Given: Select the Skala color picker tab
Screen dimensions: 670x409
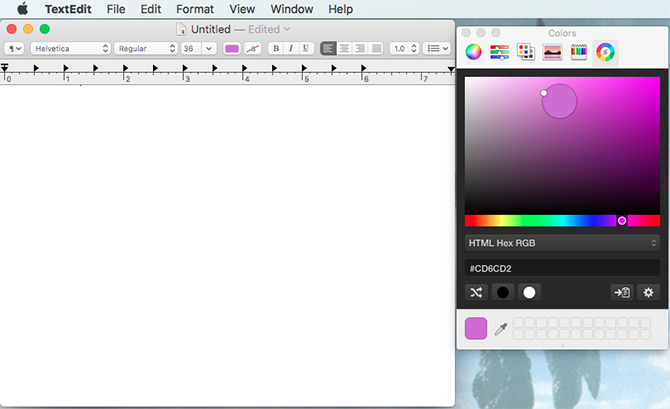Looking at the screenshot, I should point(605,53).
